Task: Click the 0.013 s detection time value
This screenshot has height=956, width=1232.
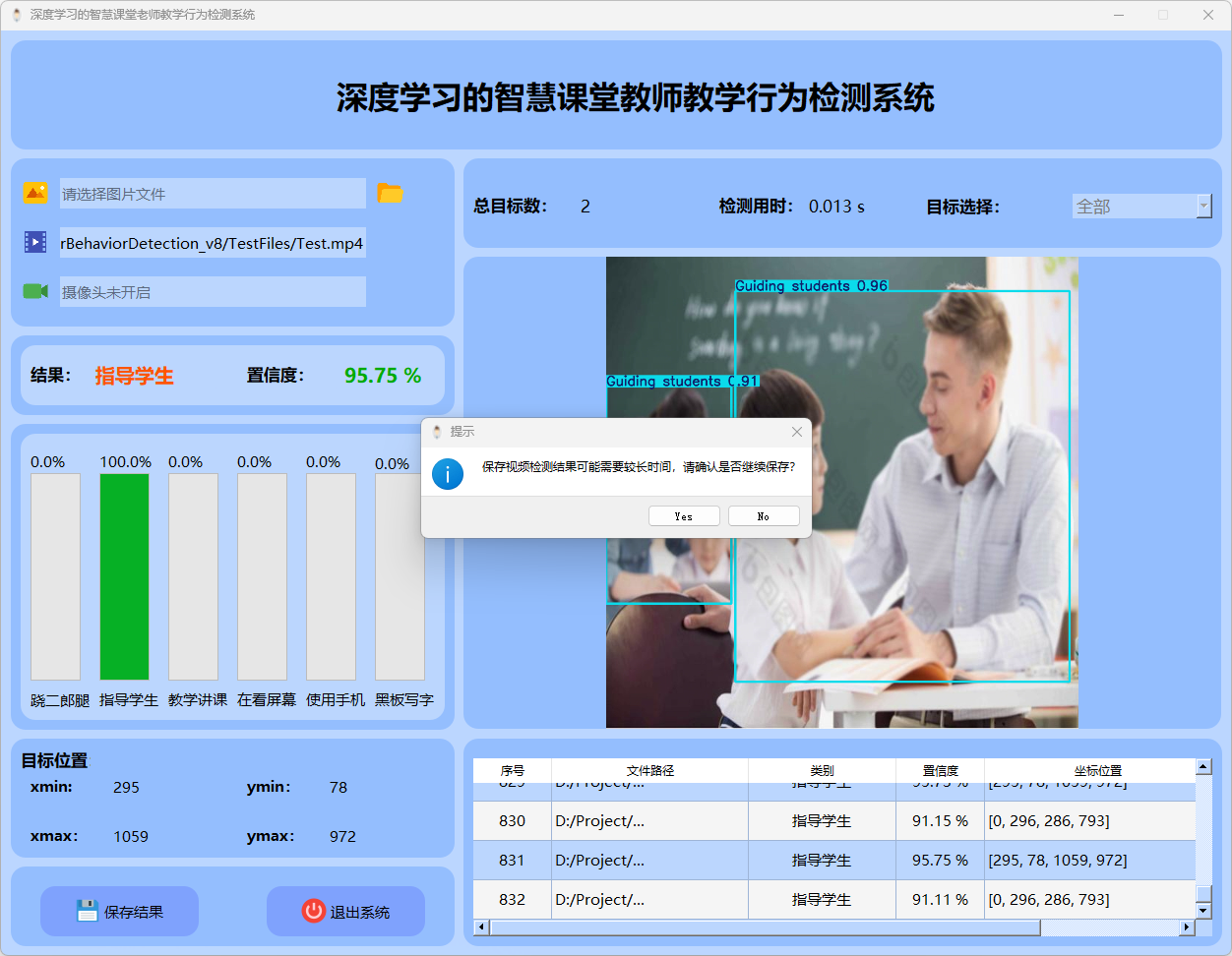Action: (x=836, y=207)
